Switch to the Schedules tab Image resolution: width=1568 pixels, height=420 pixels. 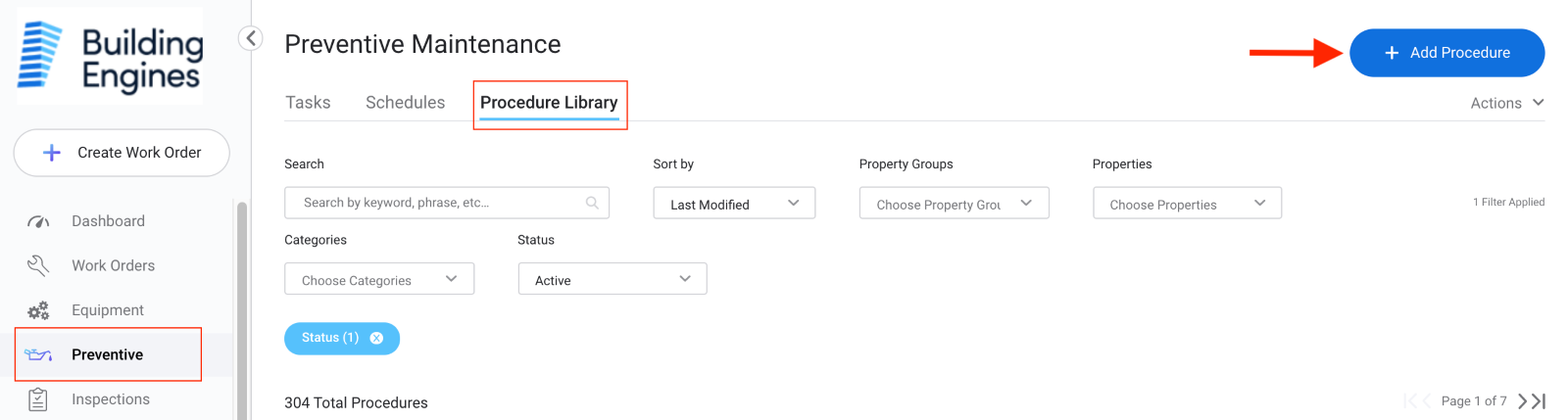click(405, 103)
